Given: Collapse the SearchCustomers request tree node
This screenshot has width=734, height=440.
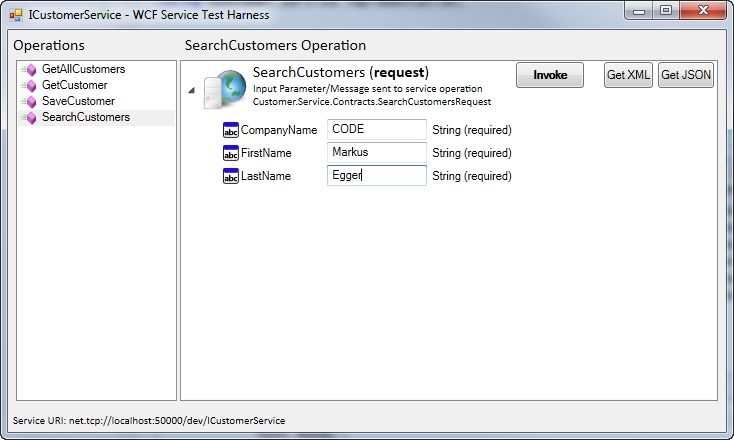Looking at the screenshot, I should click(x=192, y=89).
